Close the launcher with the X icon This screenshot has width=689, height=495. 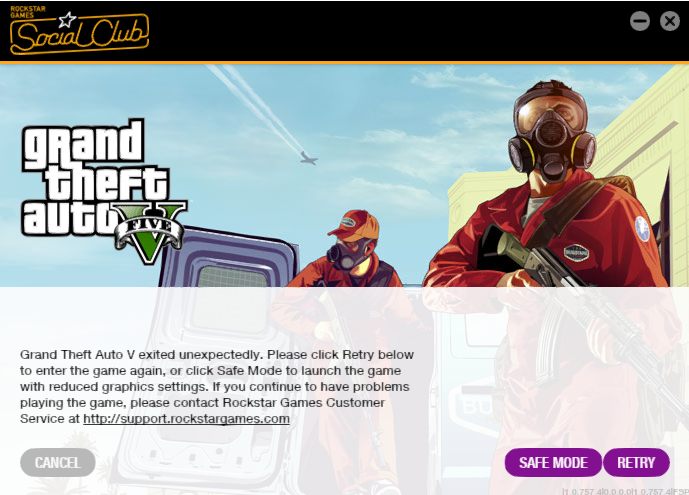click(670, 21)
